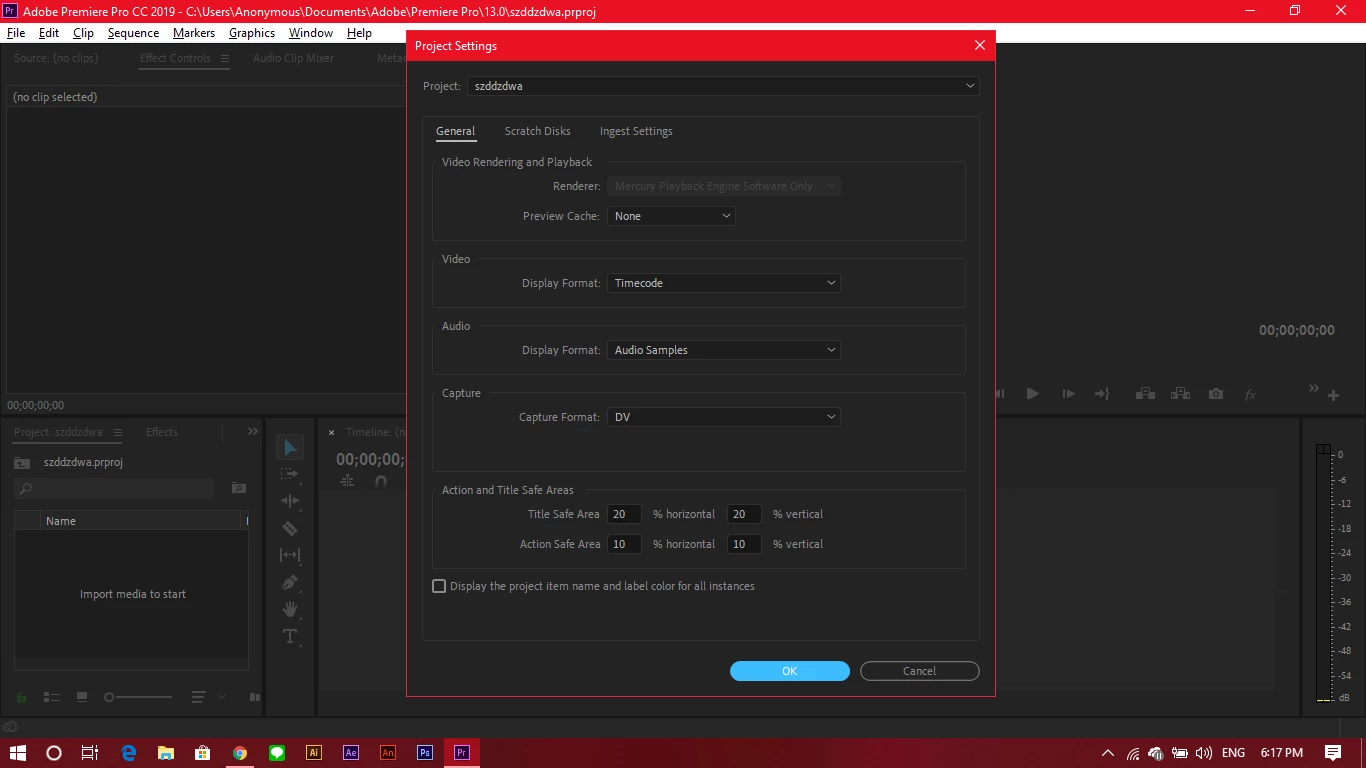Screen dimensions: 1366x768
Task: Toggle project item name and label checkbox
Action: tap(439, 586)
